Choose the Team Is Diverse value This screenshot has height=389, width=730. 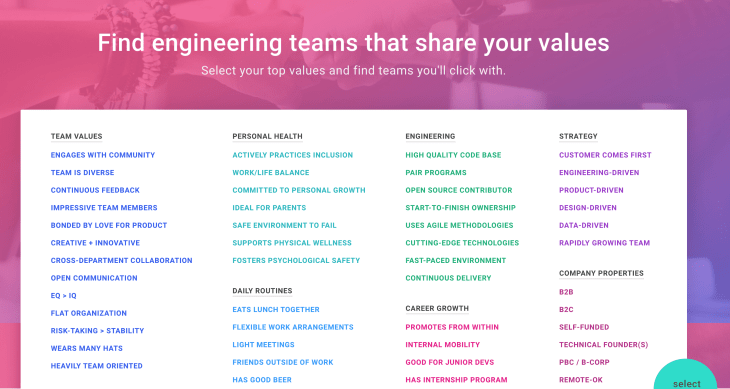[x=82, y=173]
